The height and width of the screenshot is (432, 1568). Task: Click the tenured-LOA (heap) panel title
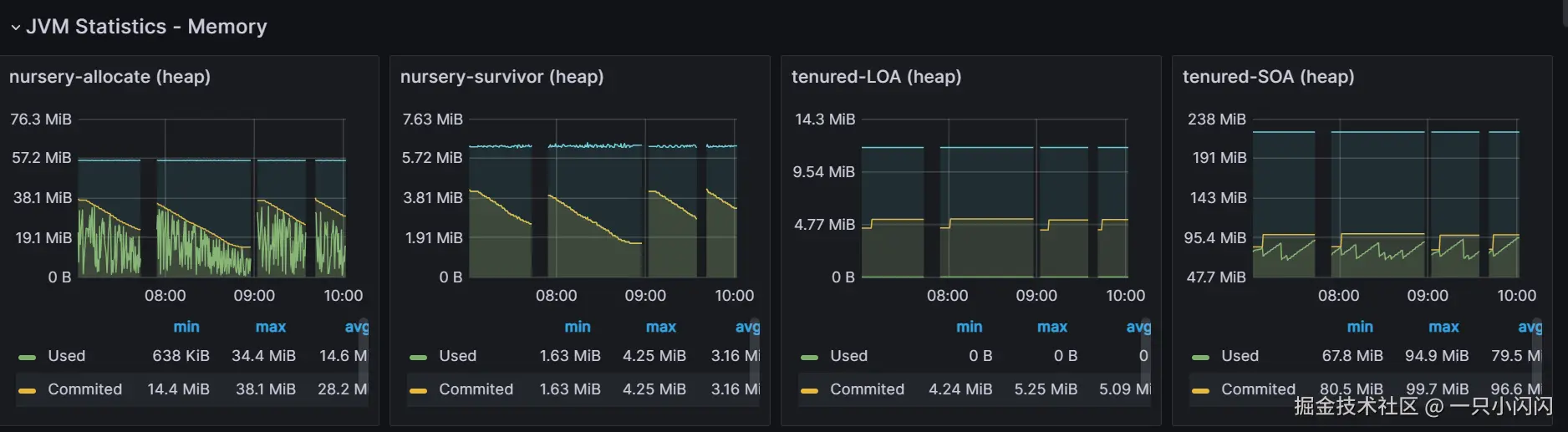pyautogui.click(x=876, y=77)
